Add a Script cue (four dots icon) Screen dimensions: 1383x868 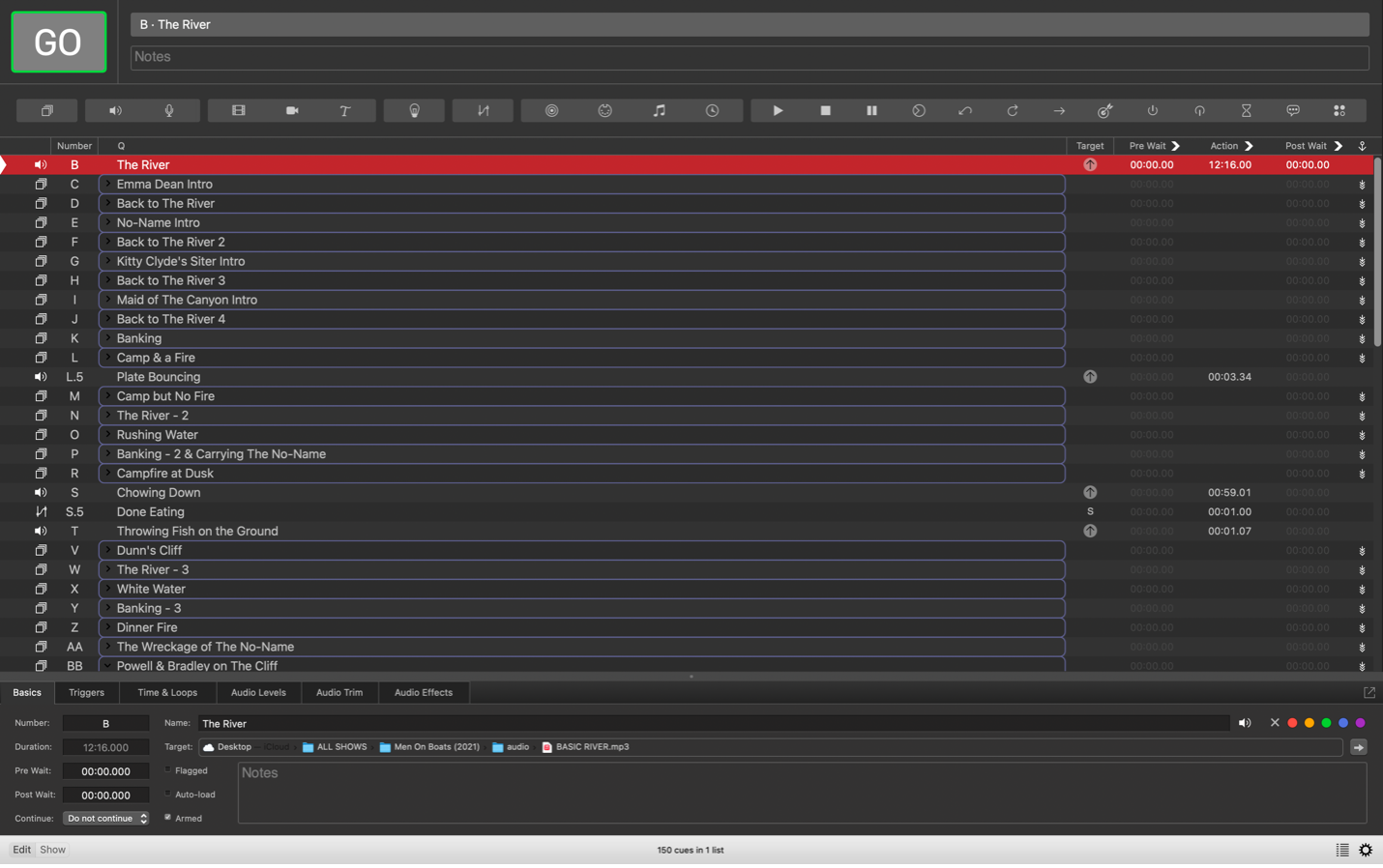click(x=1339, y=111)
